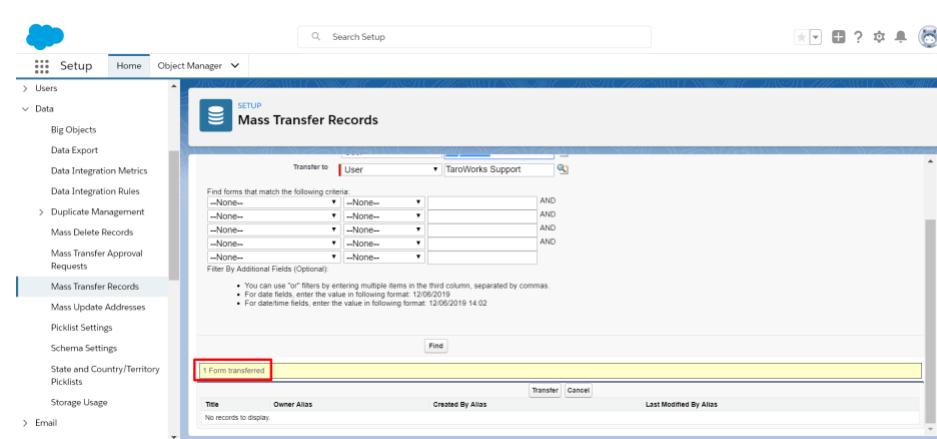Image resolution: width=937 pixels, height=439 pixels.
Task: Open Mass Update Addresses
Action: point(98,307)
